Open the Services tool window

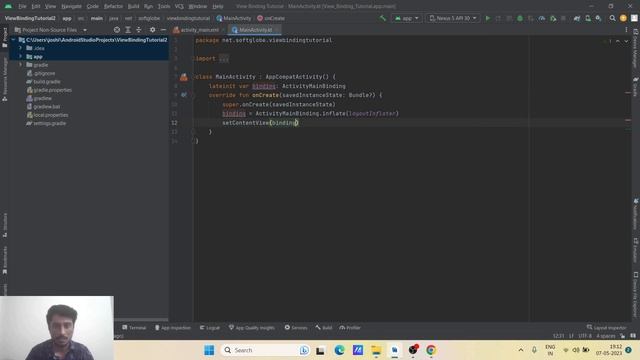pos(296,328)
